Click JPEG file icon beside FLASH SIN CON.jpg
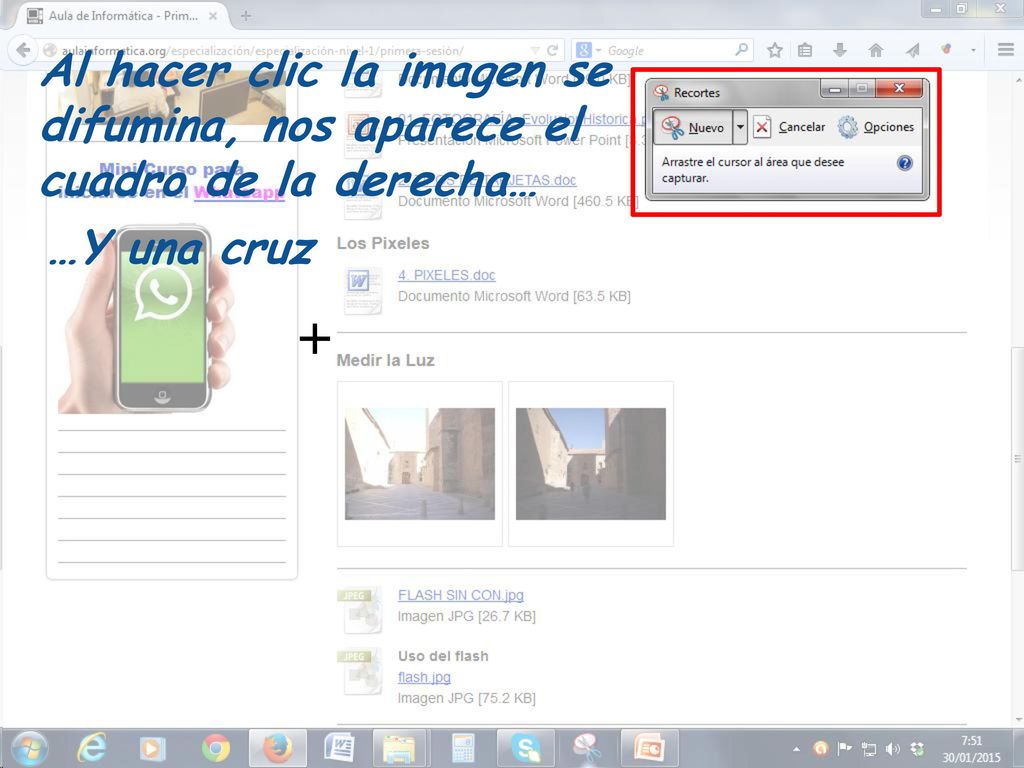The image size is (1024, 768). pos(359,610)
